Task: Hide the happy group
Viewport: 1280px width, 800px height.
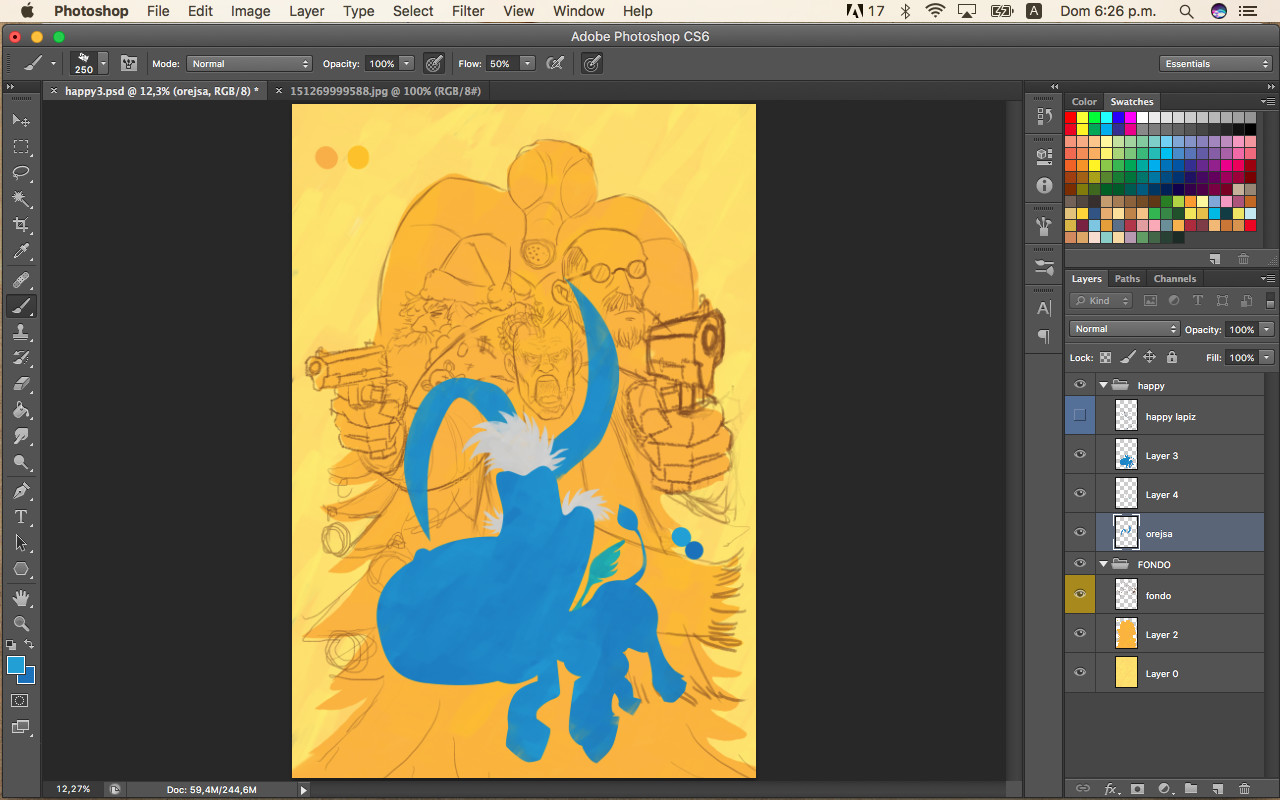Action: (x=1080, y=385)
